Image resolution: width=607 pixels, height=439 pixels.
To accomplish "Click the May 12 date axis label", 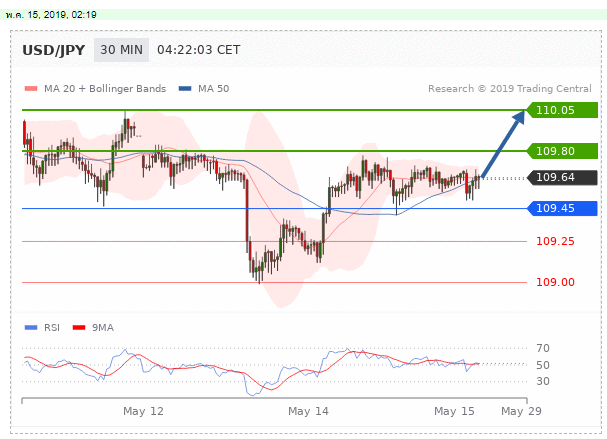I will tap(143, 411).
